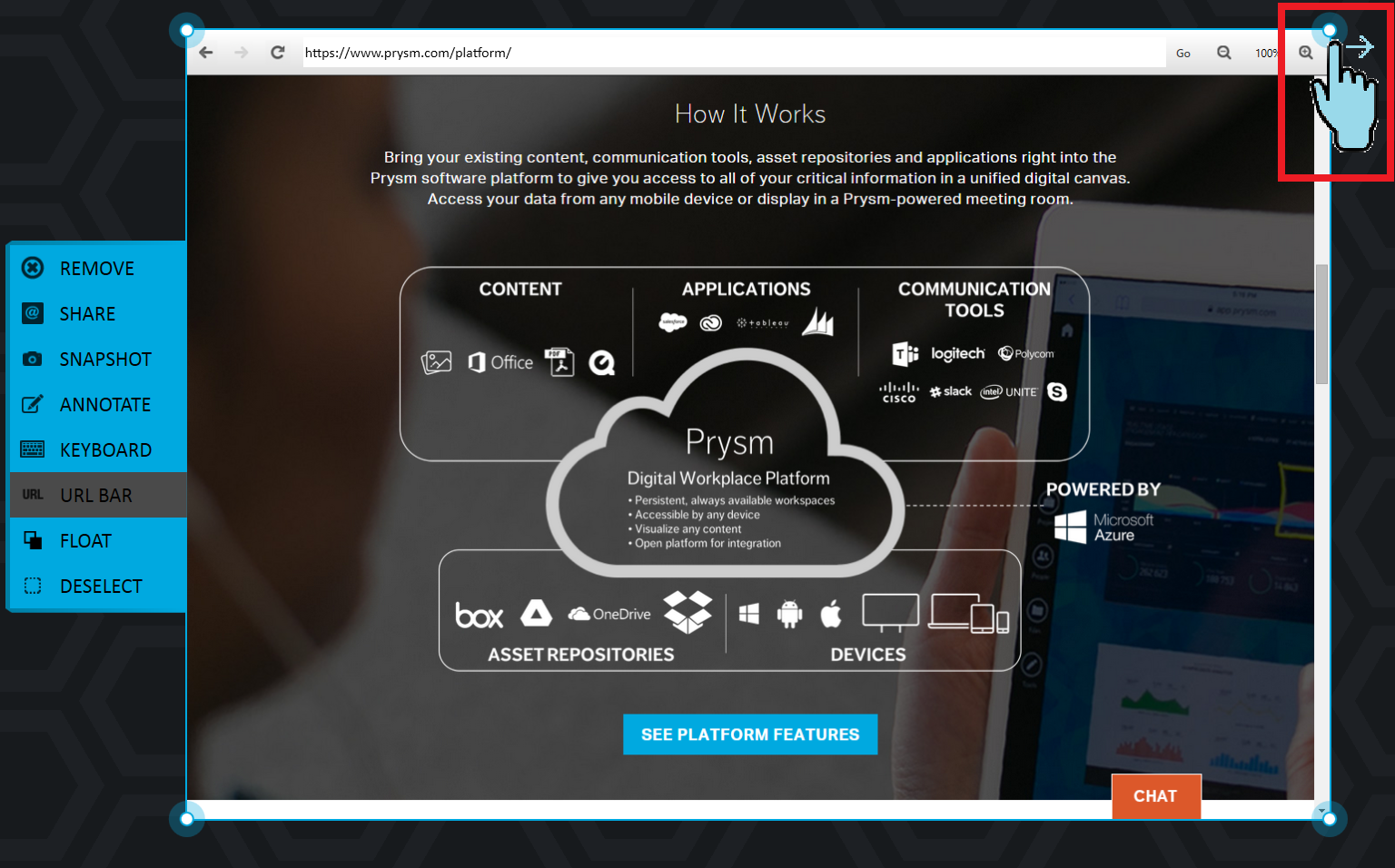Click the 'DEVICES' label

[x=868, y=655]
